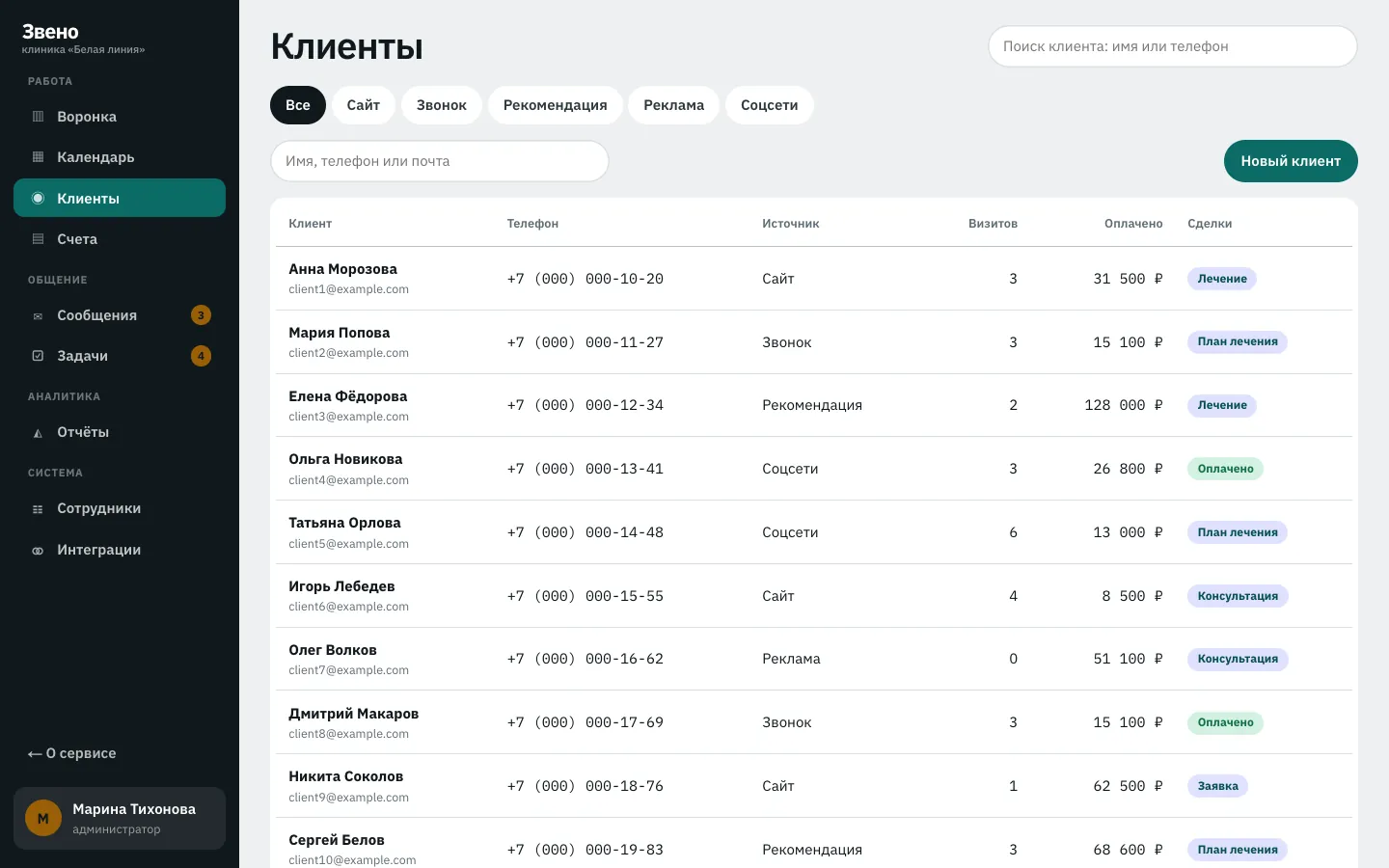This screenshot has height=868, width=1389.
Task: Click the План лечения tag for Мария Попова
Action: click(x=1238, y=341)
